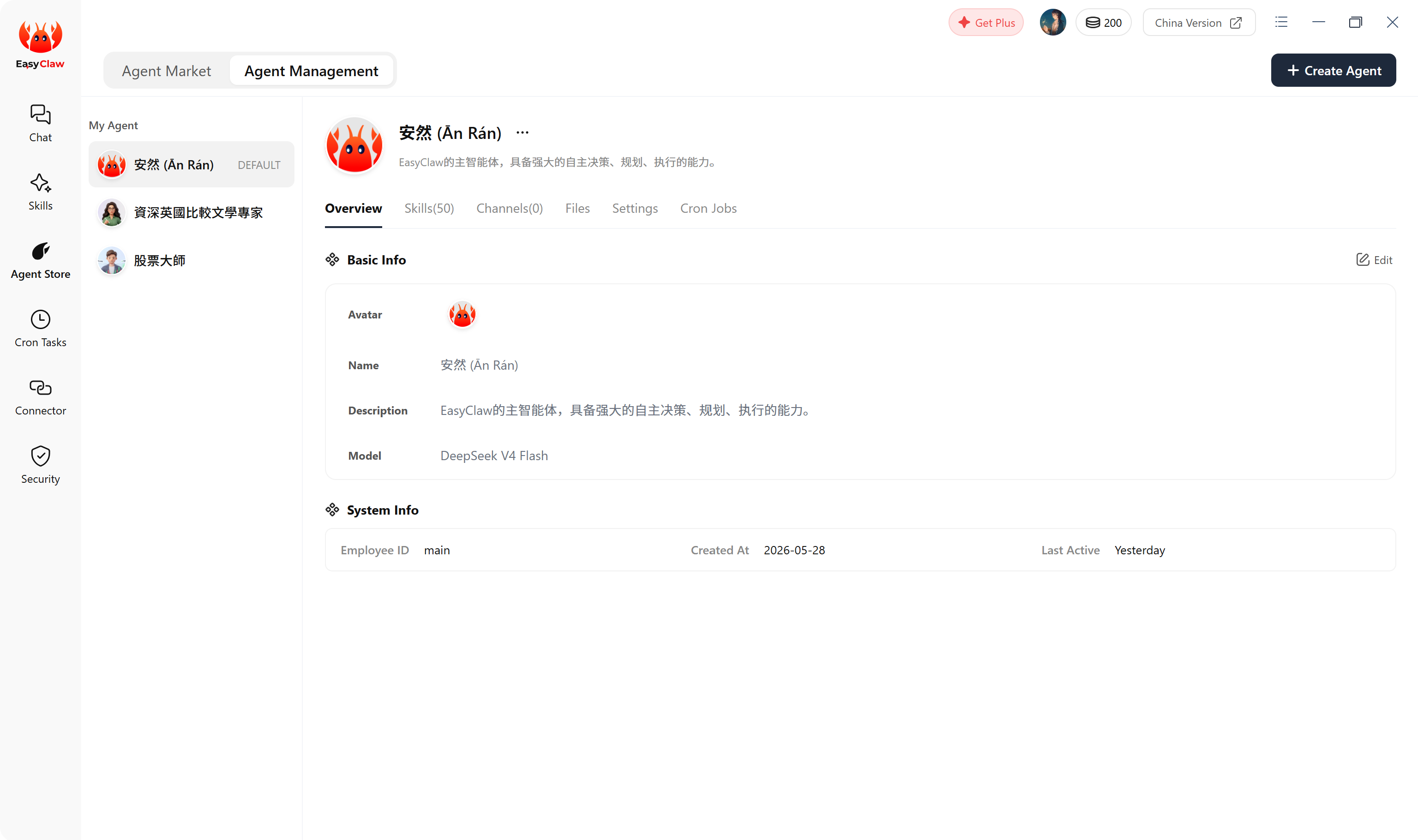
Task: Click the DeepSeek V4 Flash model value
Action: click(x=493, y=456)
